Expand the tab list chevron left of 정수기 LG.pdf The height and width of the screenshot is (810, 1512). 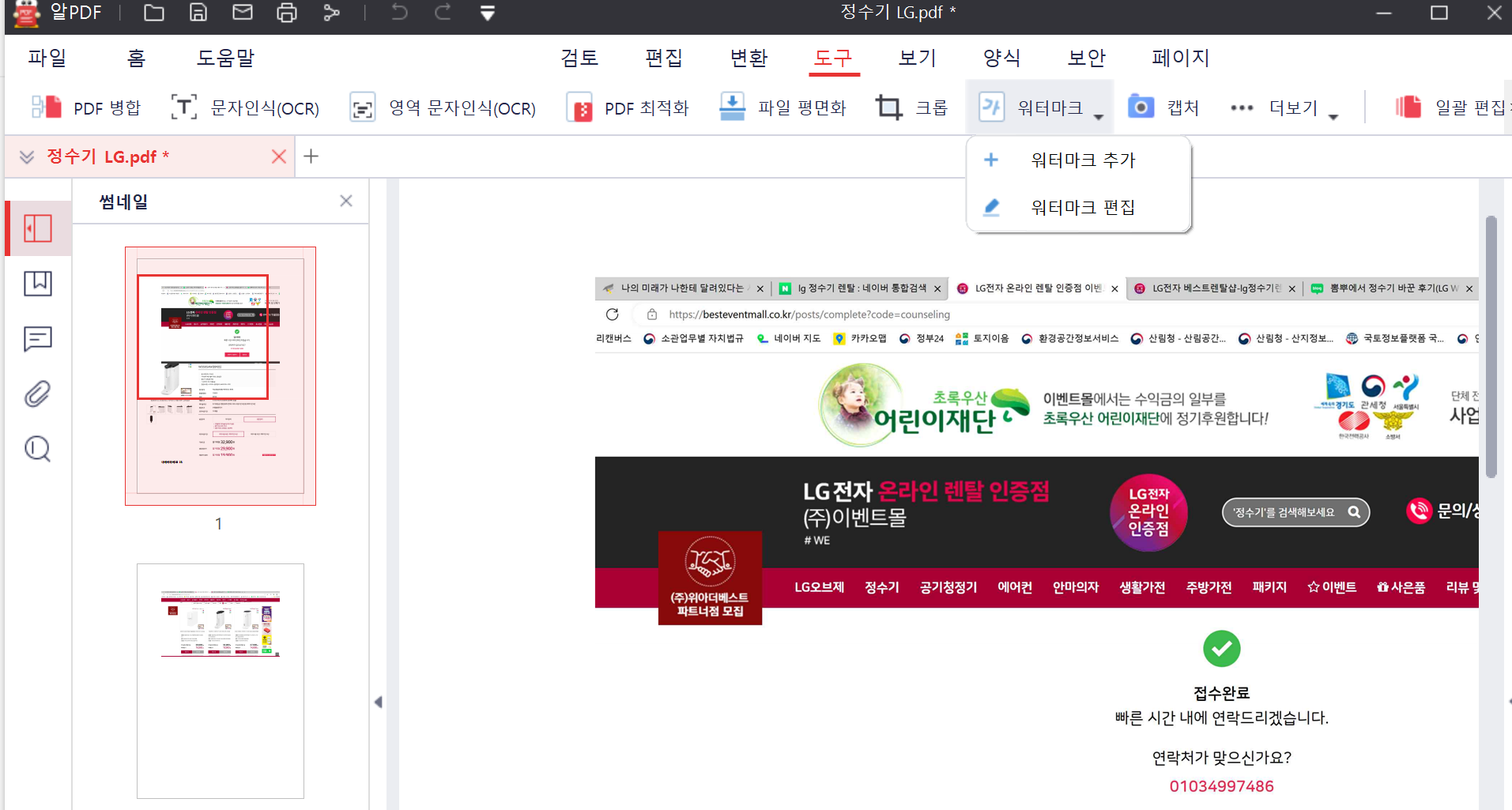27,156
